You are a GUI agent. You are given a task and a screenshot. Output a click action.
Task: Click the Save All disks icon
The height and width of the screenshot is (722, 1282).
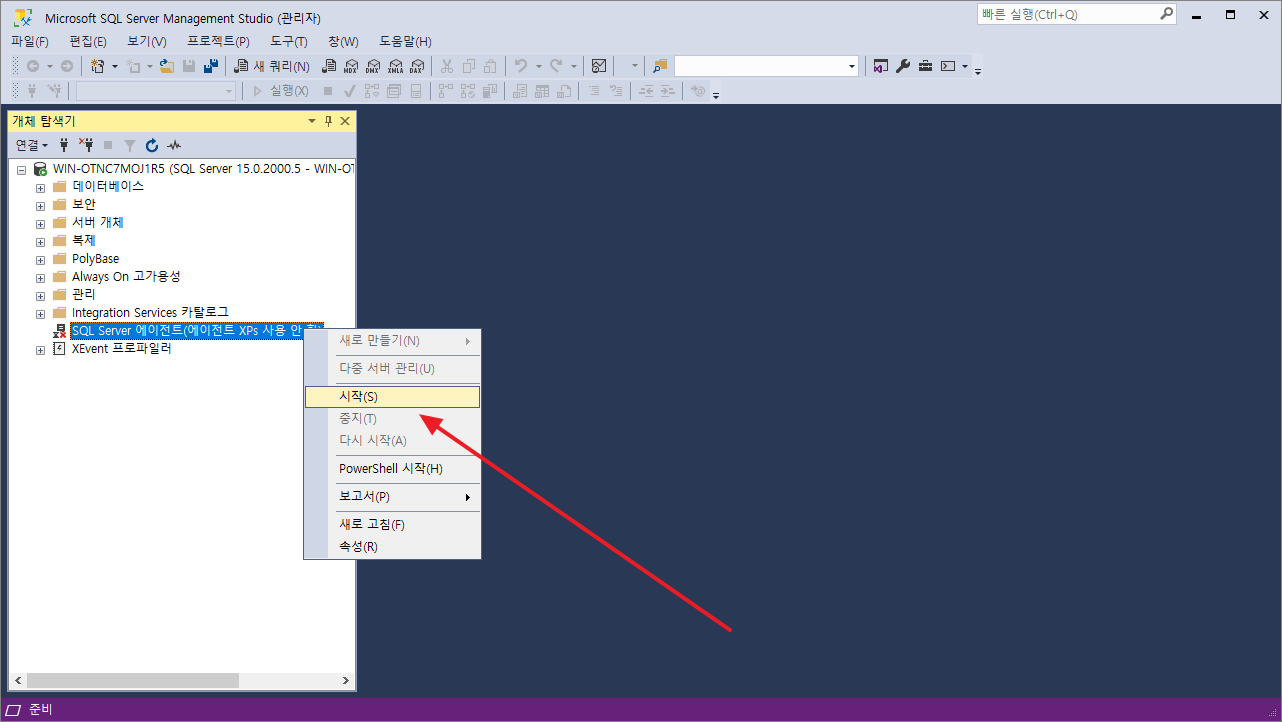(211, 66)
